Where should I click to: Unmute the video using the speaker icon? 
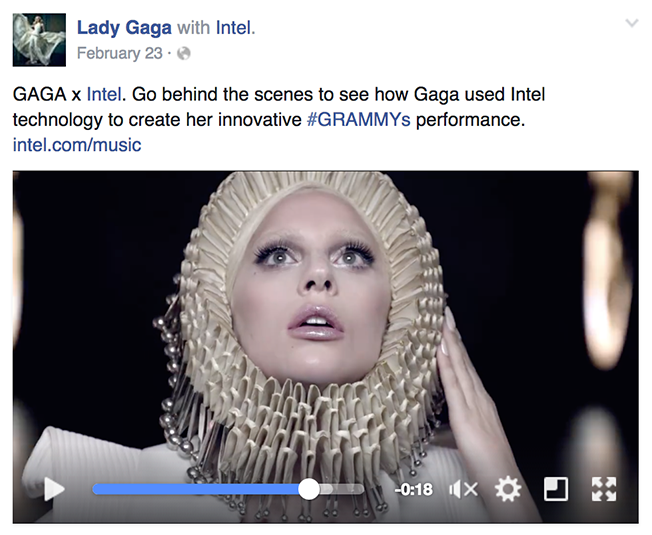pyautogui.click(x=463, y=490)
